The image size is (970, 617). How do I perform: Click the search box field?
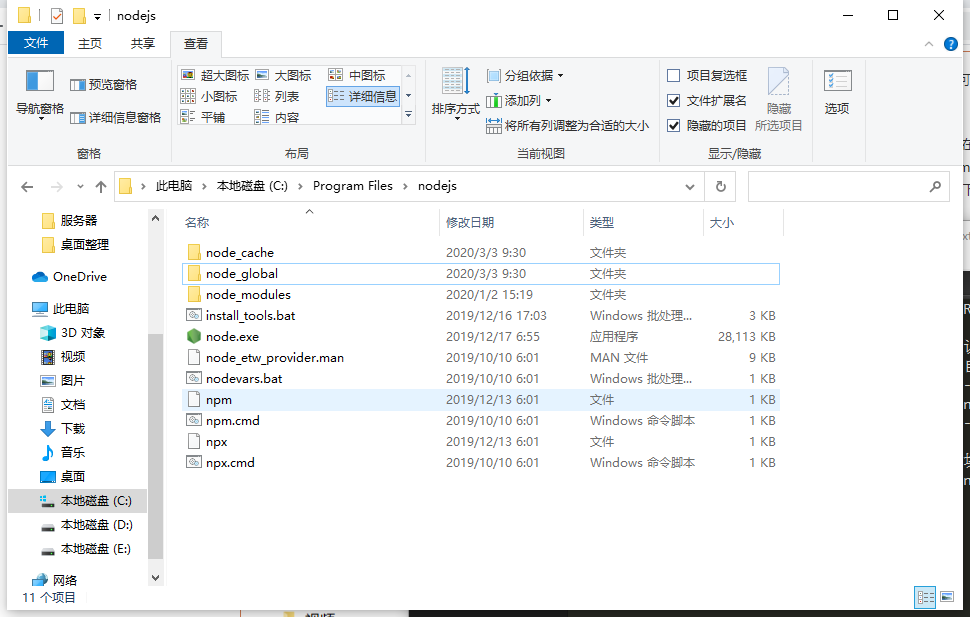click(848, 186)
